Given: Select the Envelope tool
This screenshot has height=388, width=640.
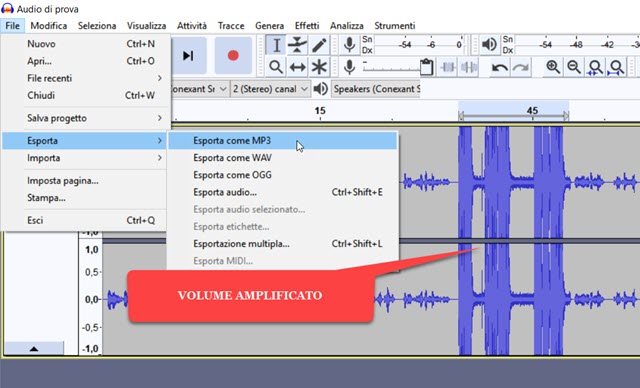Looking at the screenshot, I should pos(297,45).
